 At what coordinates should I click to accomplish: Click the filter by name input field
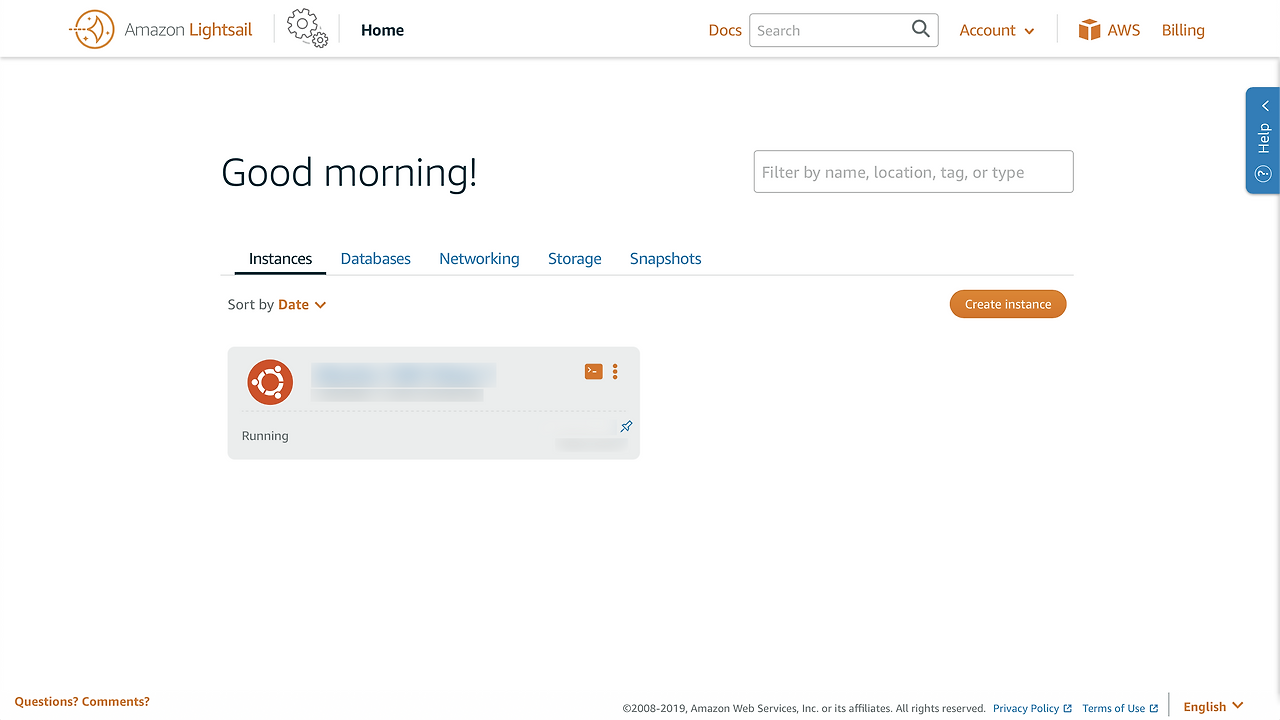tap(913, 172)
